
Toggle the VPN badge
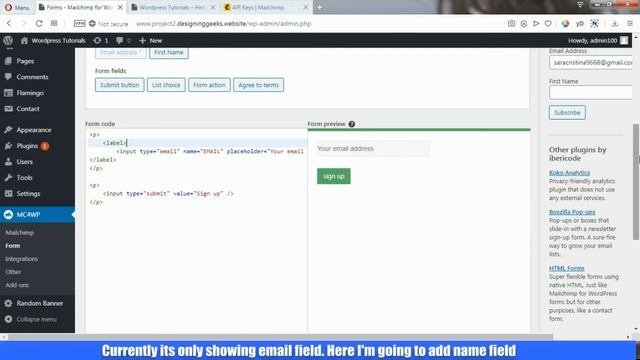coord(79,24)
